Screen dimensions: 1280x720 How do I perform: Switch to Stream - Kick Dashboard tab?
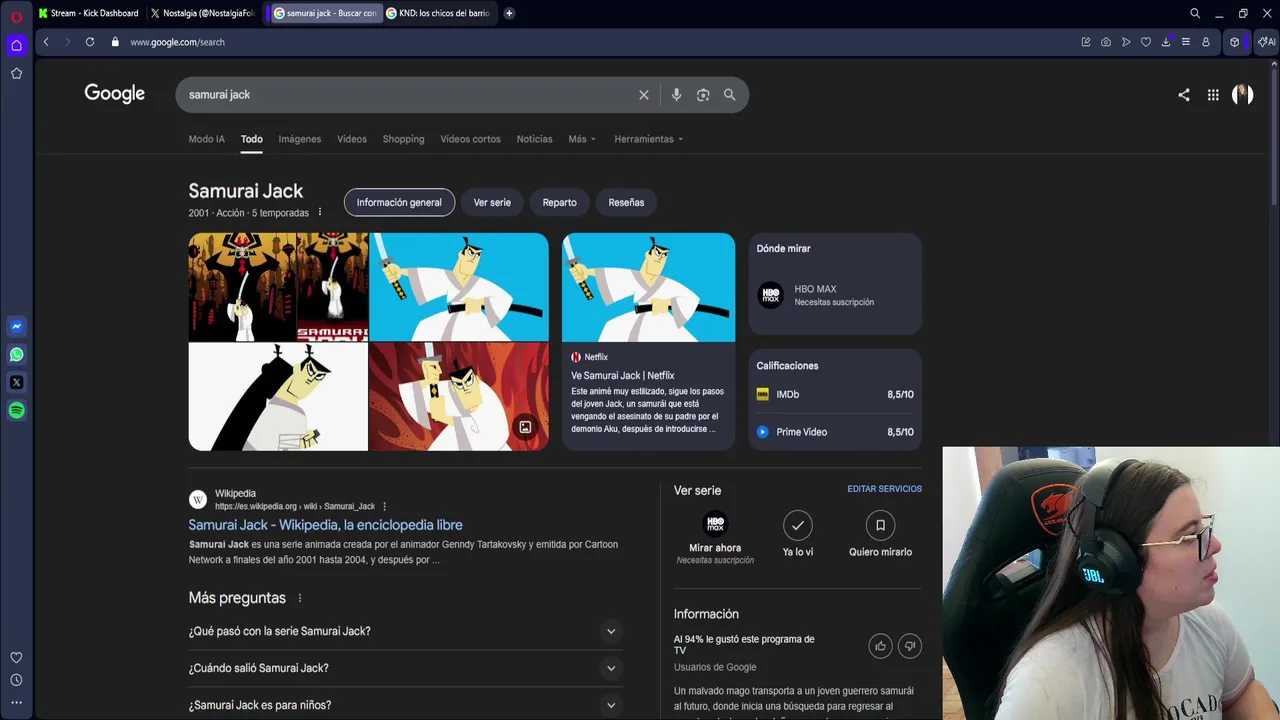pos(89,13)
